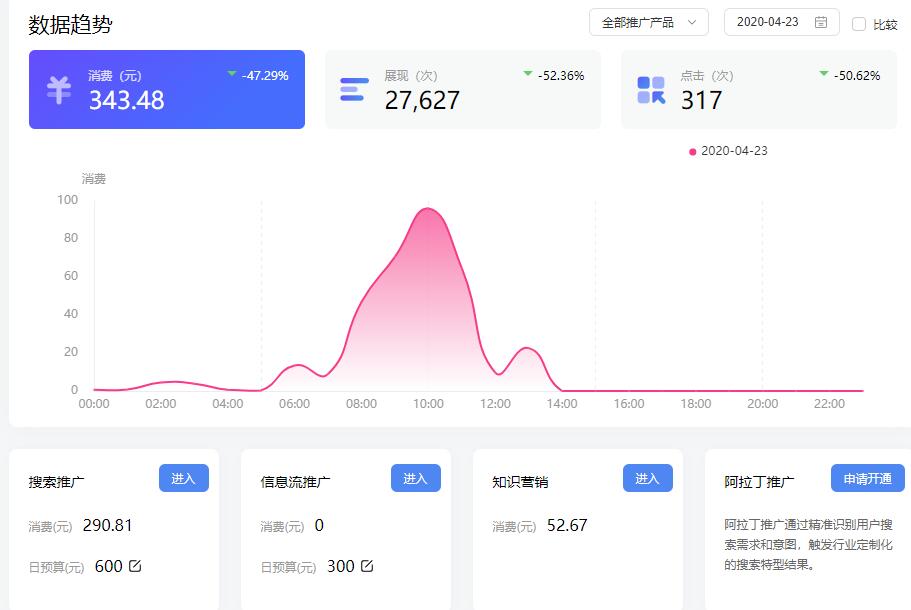Screen dimensions: 911x610
Task: Click the bars icon on the 展现 card
Action: click(352, 89)
